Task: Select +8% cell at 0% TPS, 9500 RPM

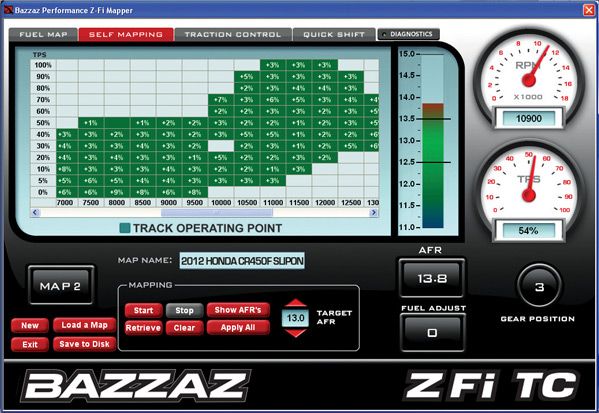Action: 195,192
